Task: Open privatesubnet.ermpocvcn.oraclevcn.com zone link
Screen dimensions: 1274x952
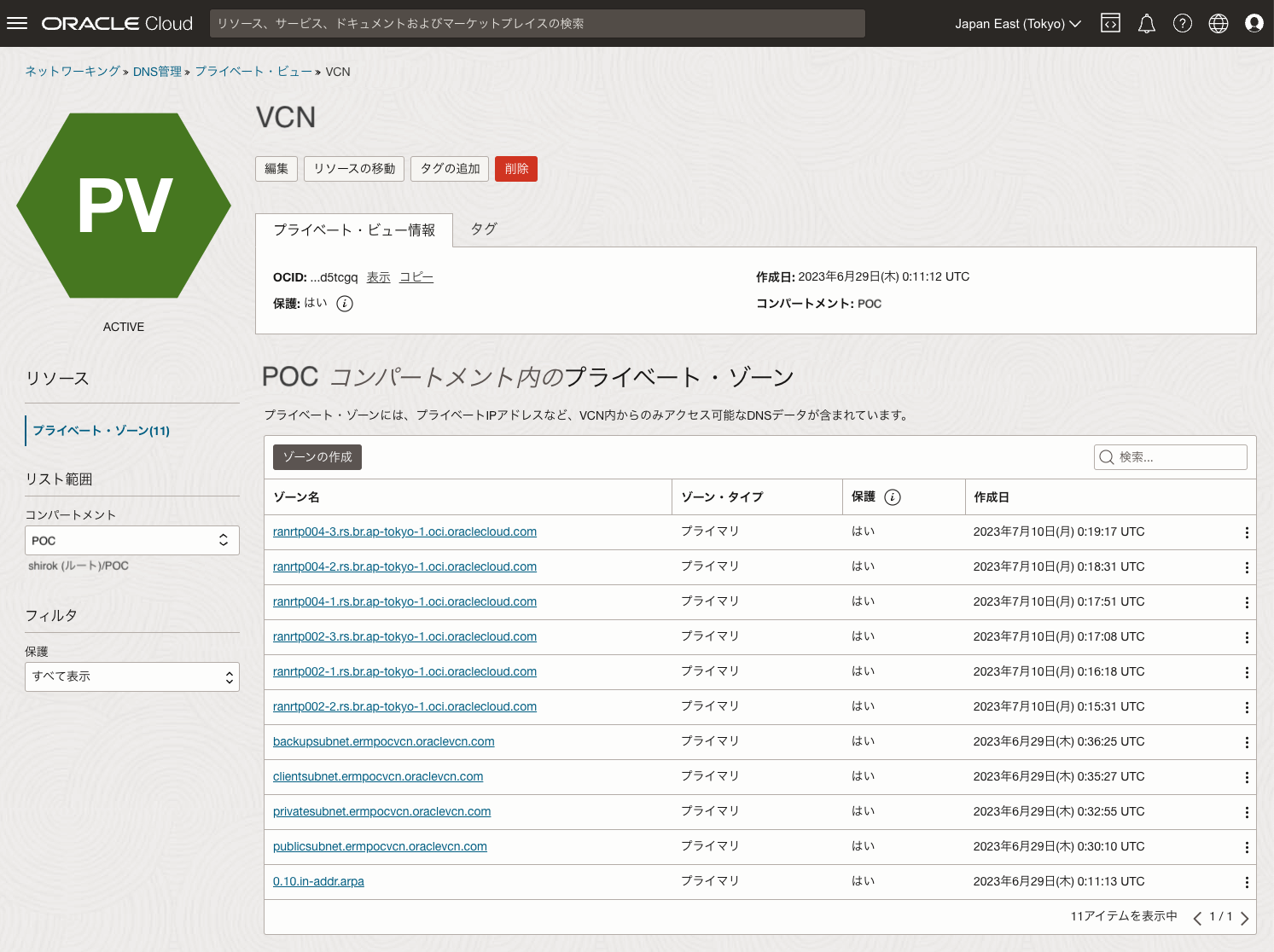Action: click(382, 811)
